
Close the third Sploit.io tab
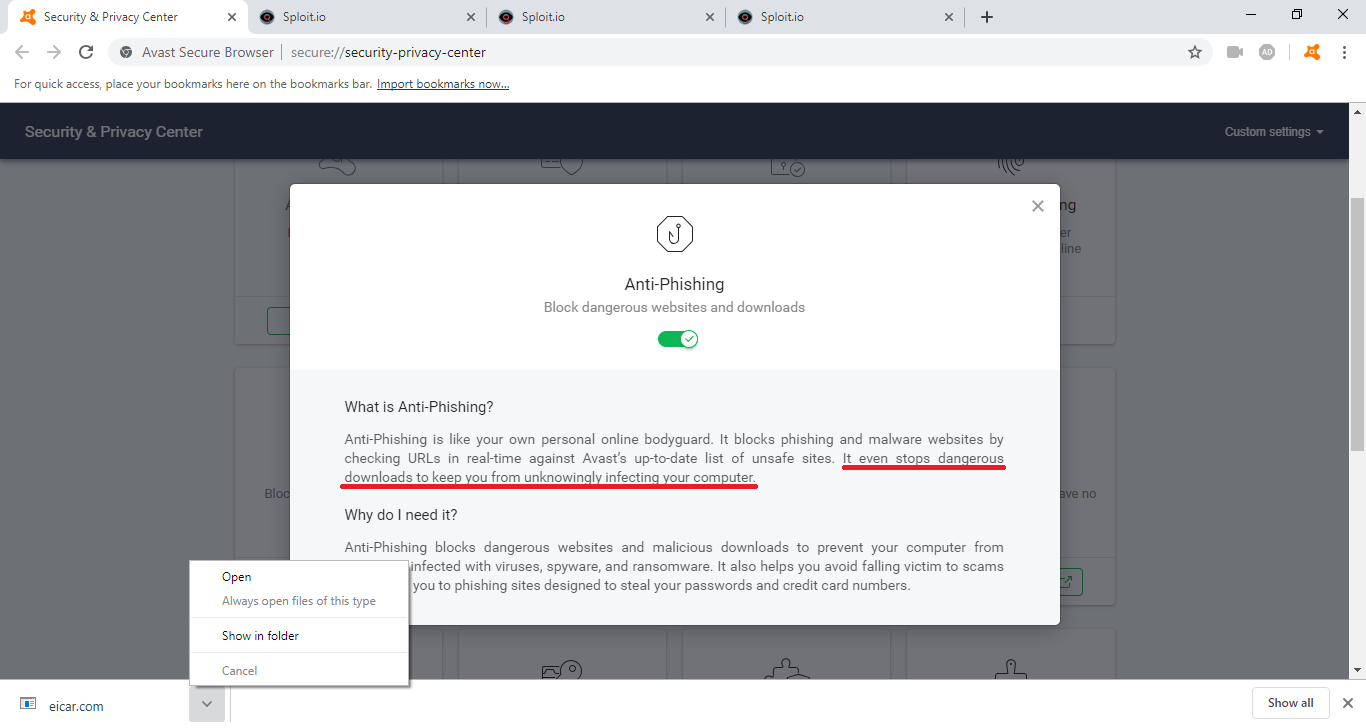point(949,17)
